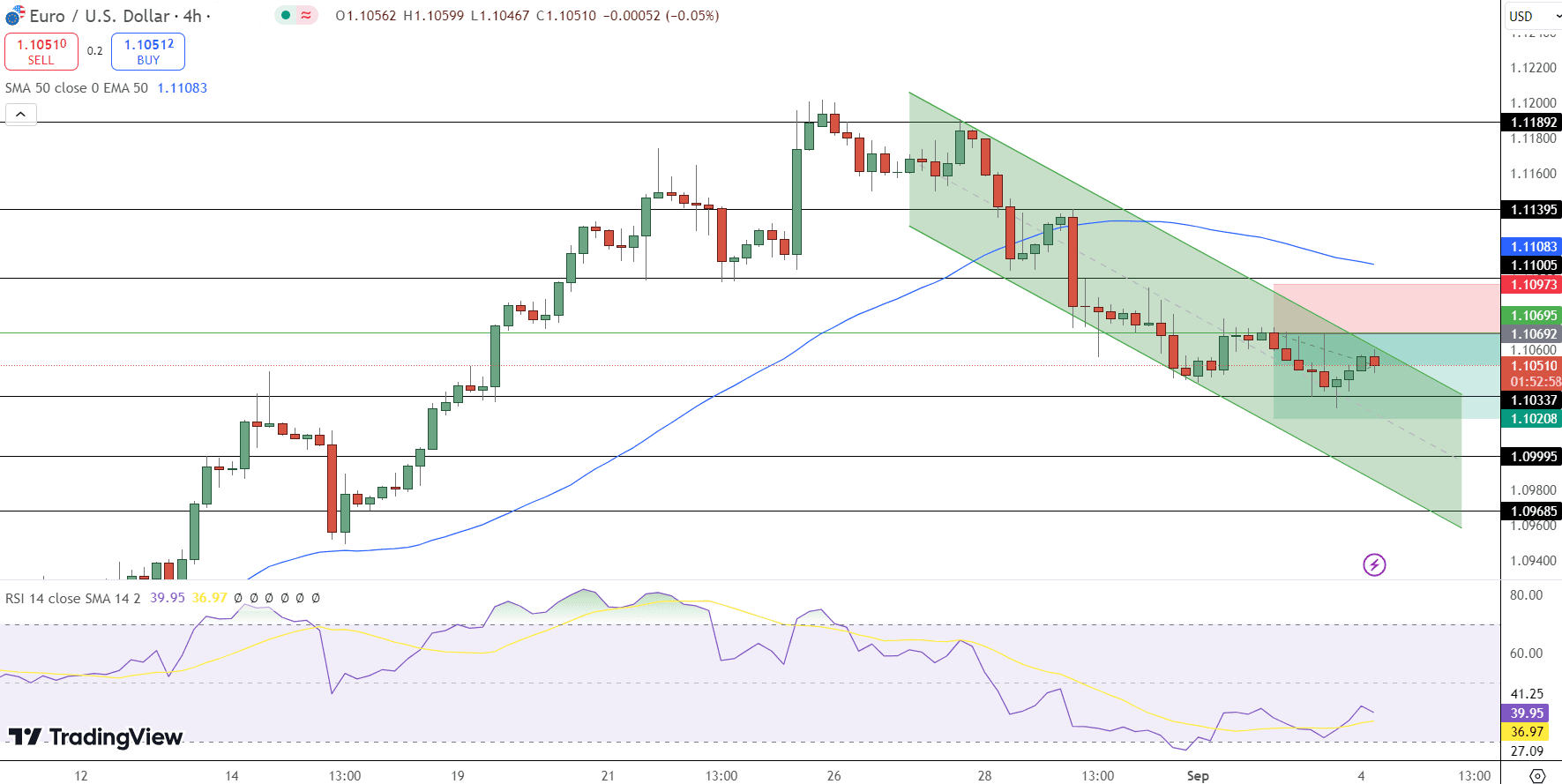
Task: Click the green 1.10695 price label
Action: pos(1531,316)
